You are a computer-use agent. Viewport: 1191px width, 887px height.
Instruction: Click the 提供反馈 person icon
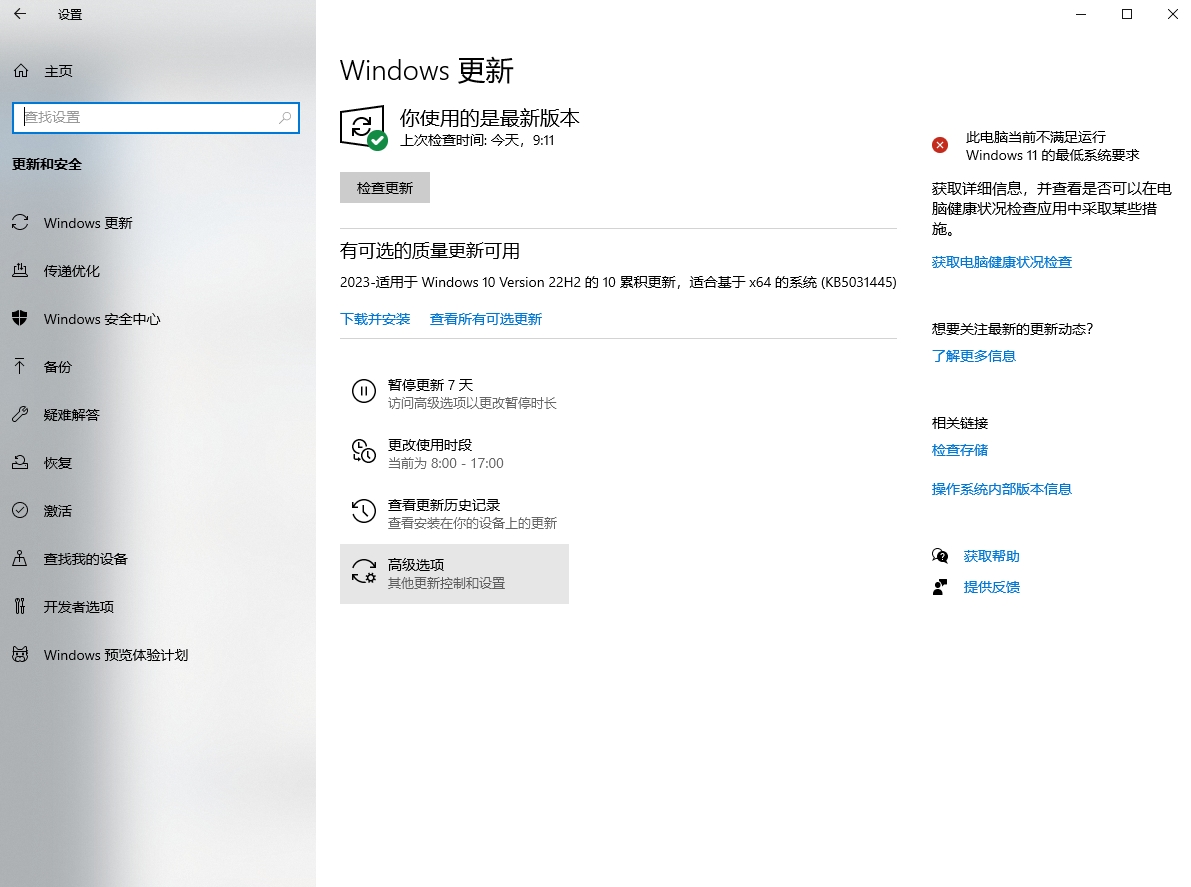tap(940, 586)
